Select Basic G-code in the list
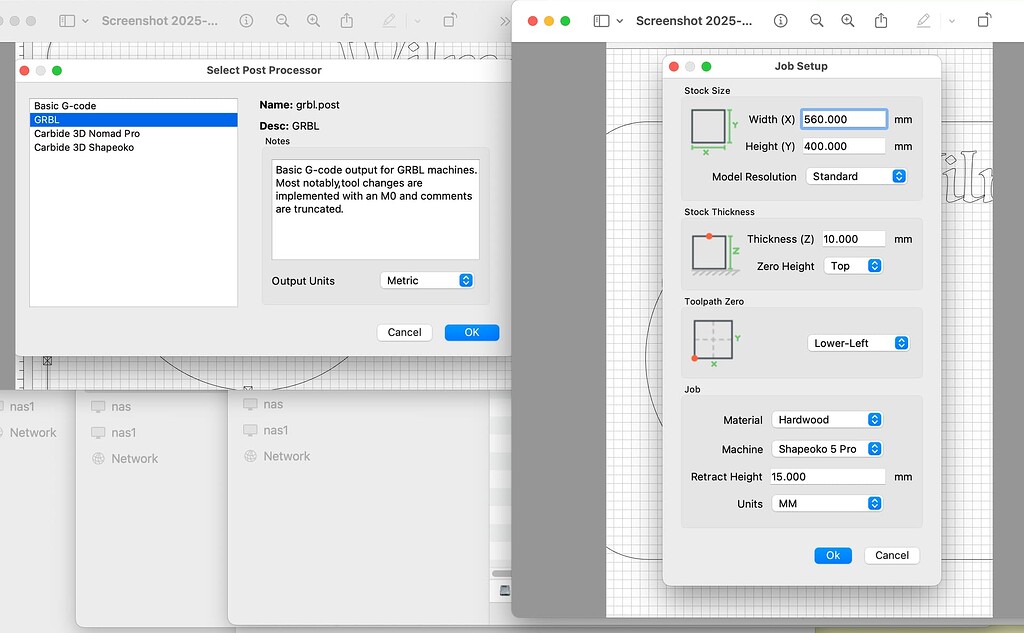Image resolution: width=1024 pixels, height=633 pixels. click(x=65, y=106)
